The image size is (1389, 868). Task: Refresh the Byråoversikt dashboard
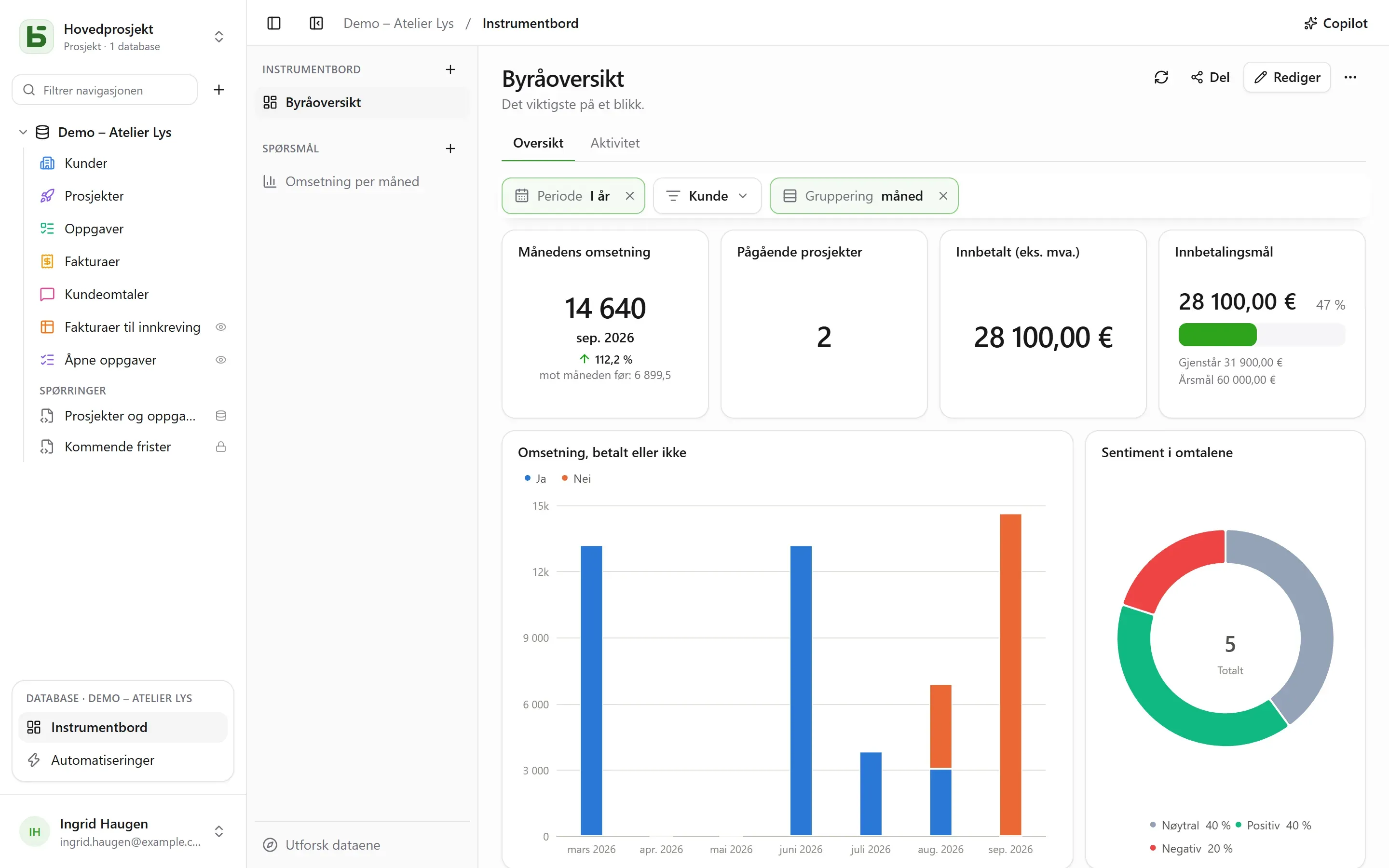click(x=1161, y=77)
